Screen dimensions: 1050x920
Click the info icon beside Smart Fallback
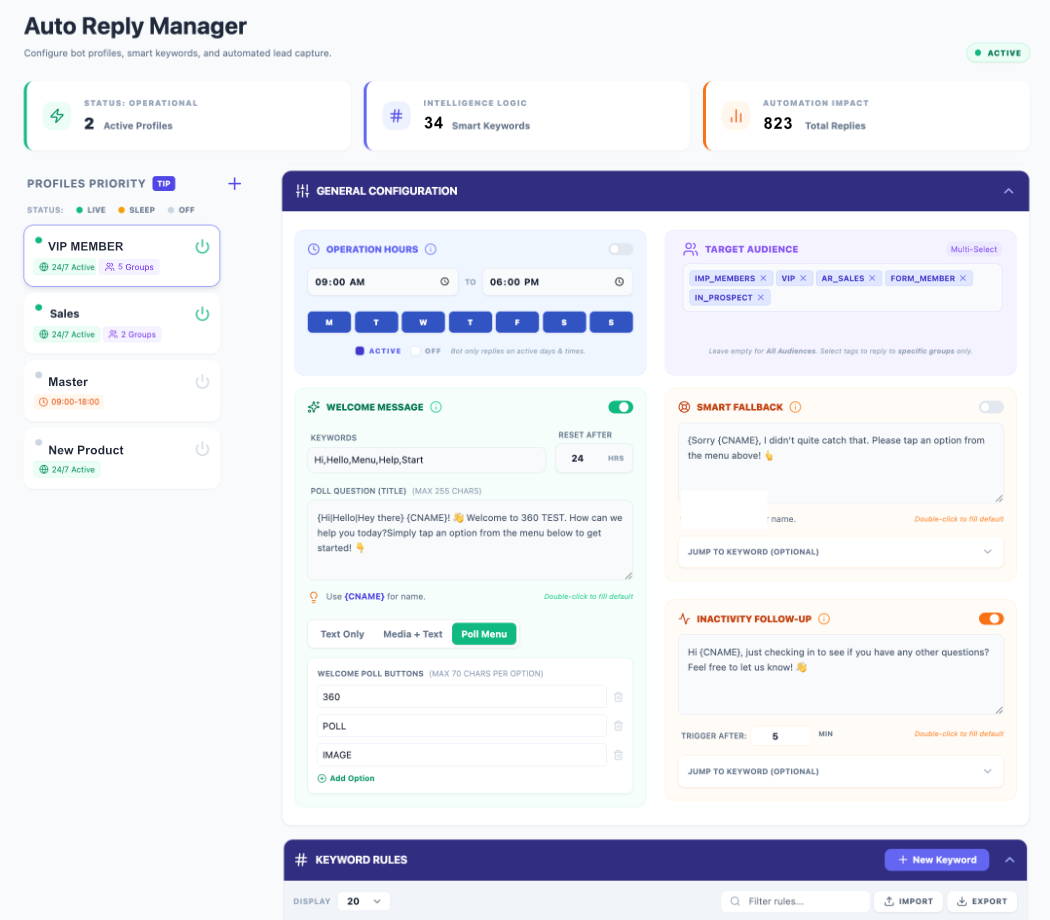tap(794, 406)
